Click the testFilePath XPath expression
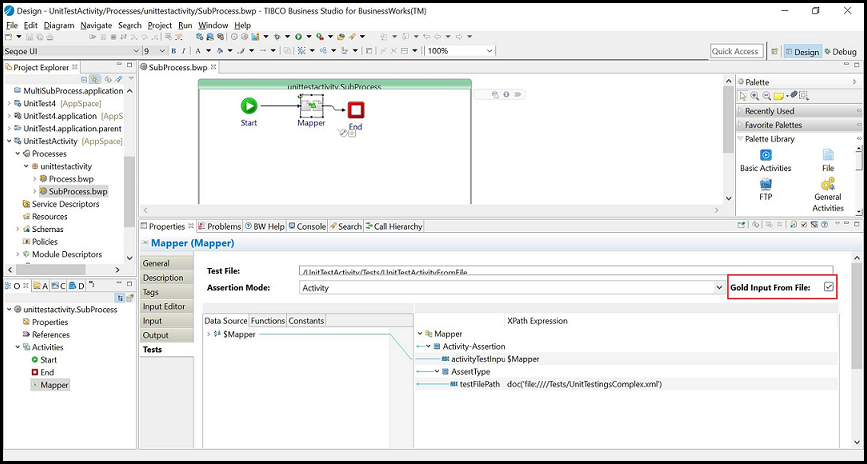This screenshot has width=867, height=464. click(584, 384)
